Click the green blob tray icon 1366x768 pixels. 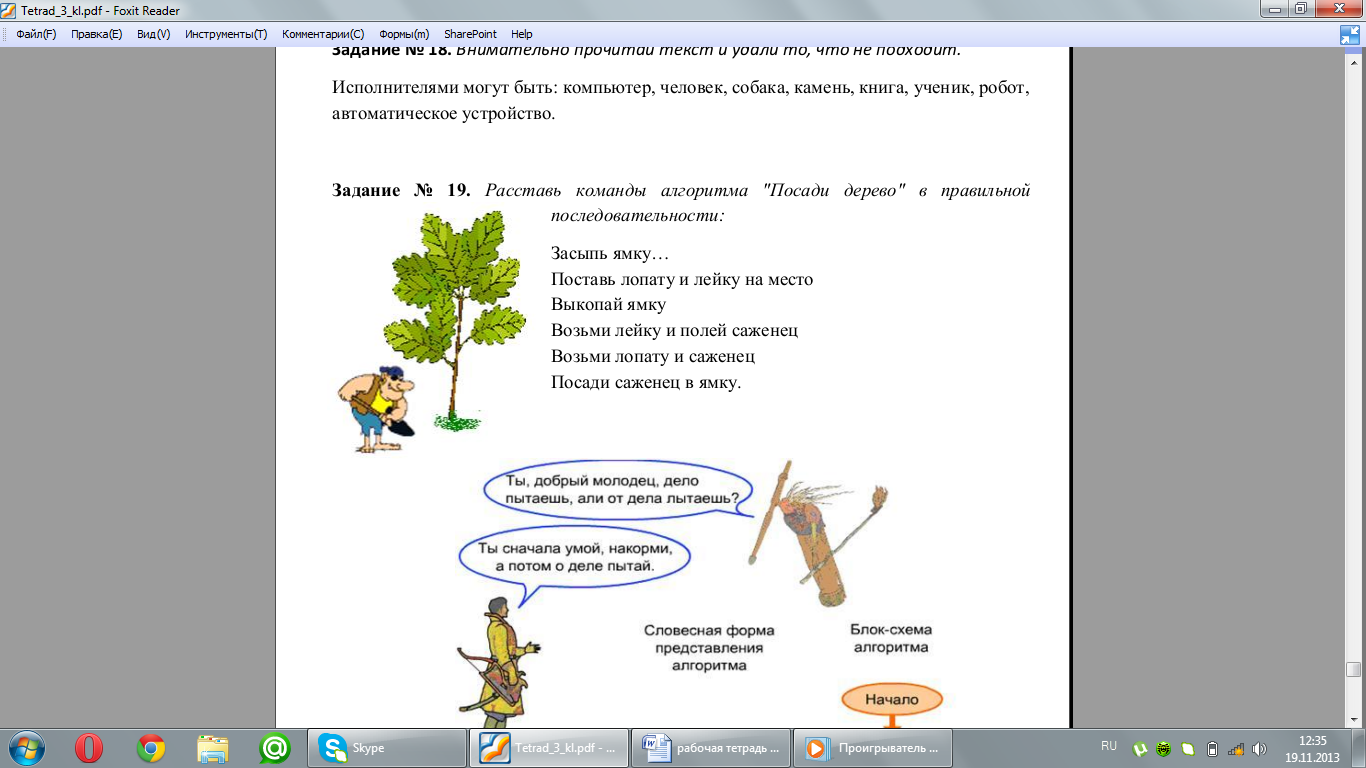1188,748
